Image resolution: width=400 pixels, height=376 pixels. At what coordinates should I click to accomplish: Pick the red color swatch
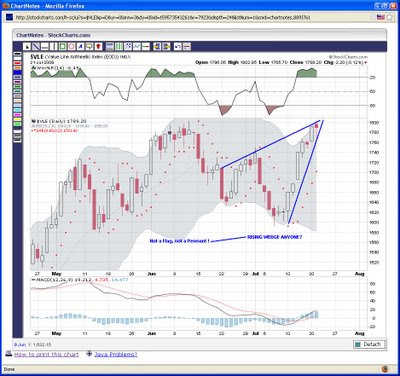pyautogui.click(x=18, y=63)
